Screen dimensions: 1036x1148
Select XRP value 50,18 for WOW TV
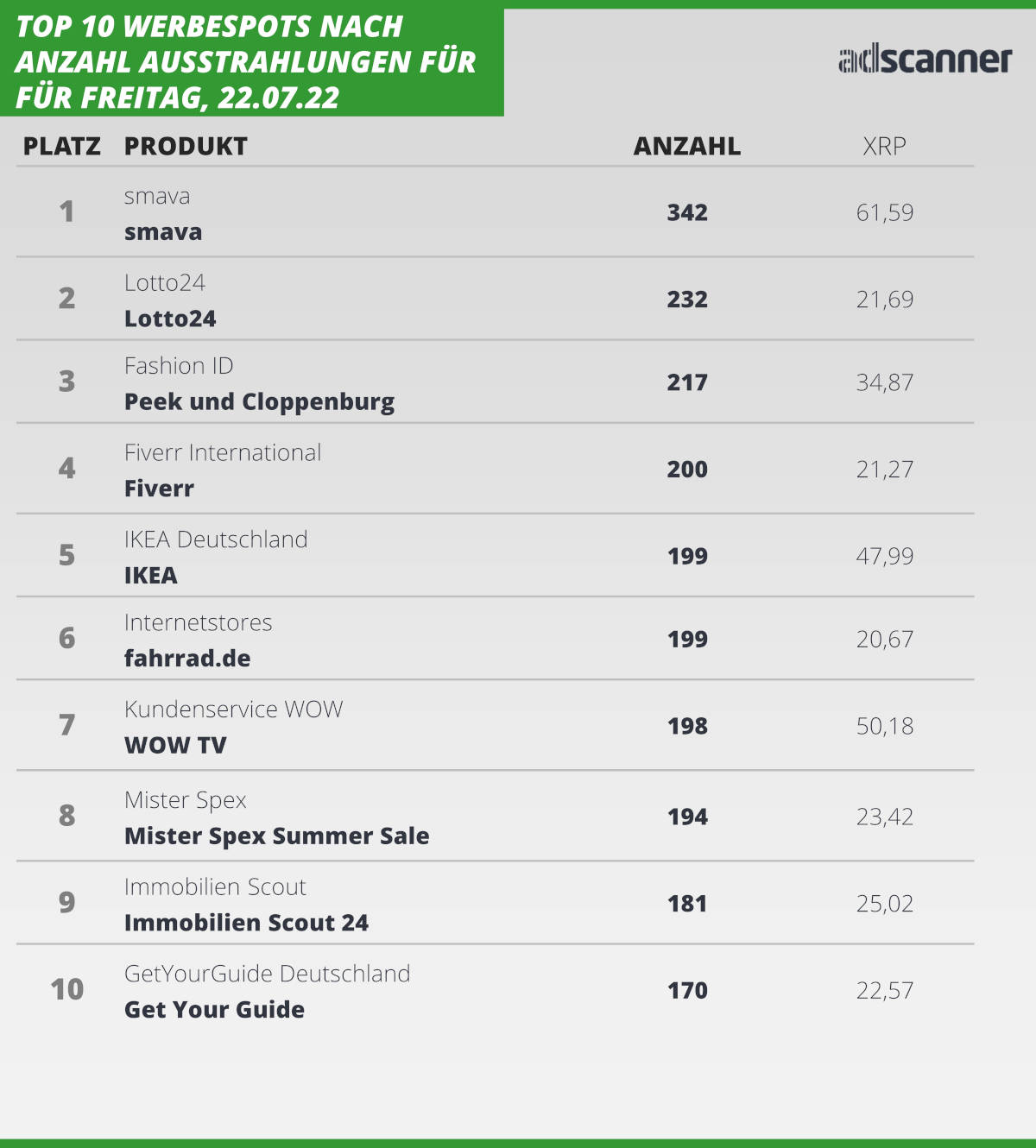885,727
